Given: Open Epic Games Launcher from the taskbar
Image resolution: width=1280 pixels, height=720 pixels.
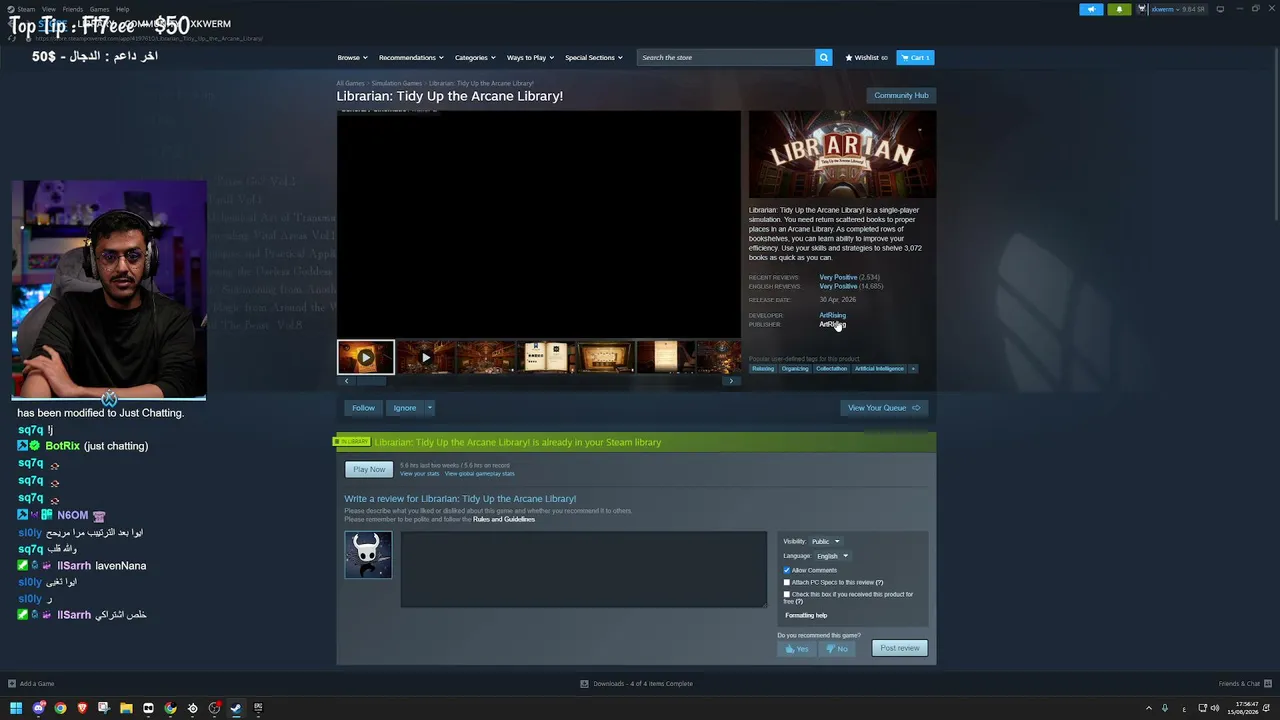Looking at the screenshot, I should pos(258,708).
